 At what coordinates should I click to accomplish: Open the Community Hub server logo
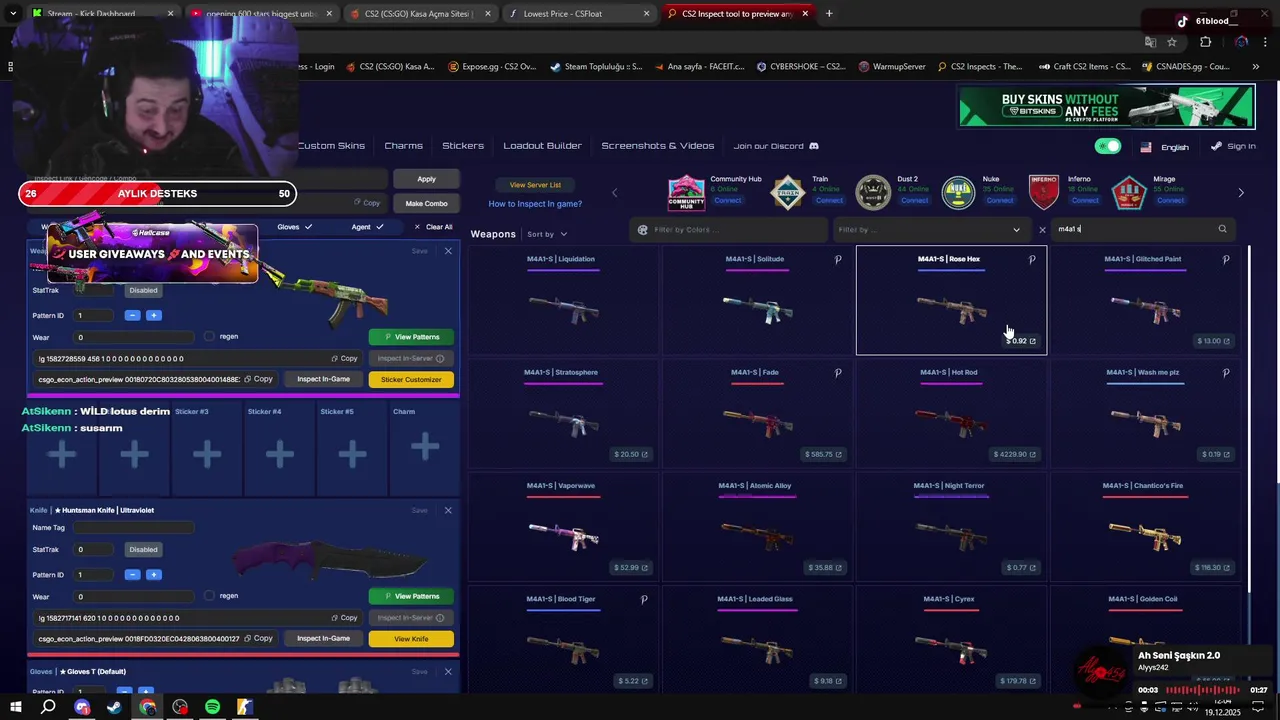pyautogui.click(x=686, y=192)
